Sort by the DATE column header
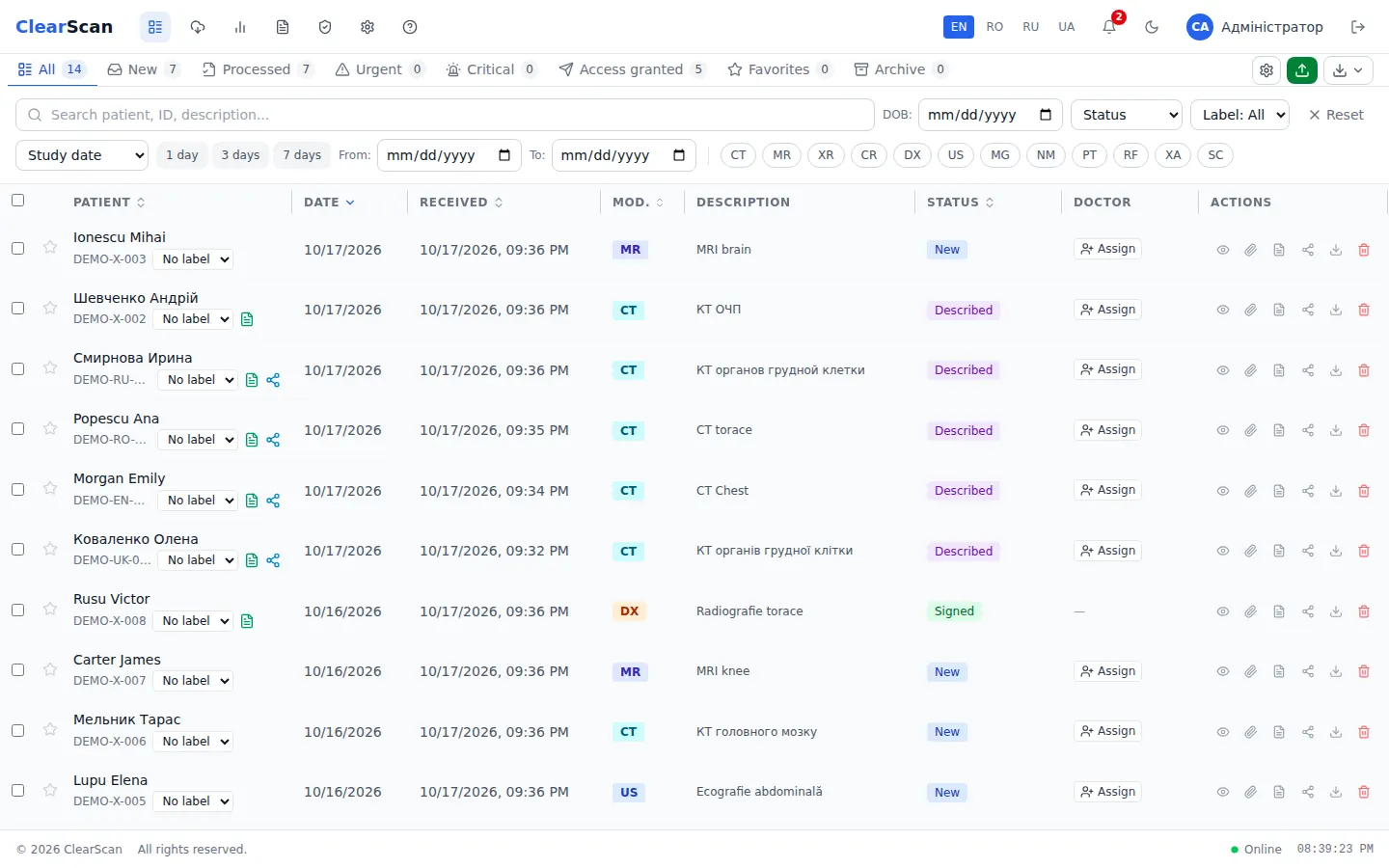The image size is (1389, 868). pyautogui.click(x=329, y=203)
